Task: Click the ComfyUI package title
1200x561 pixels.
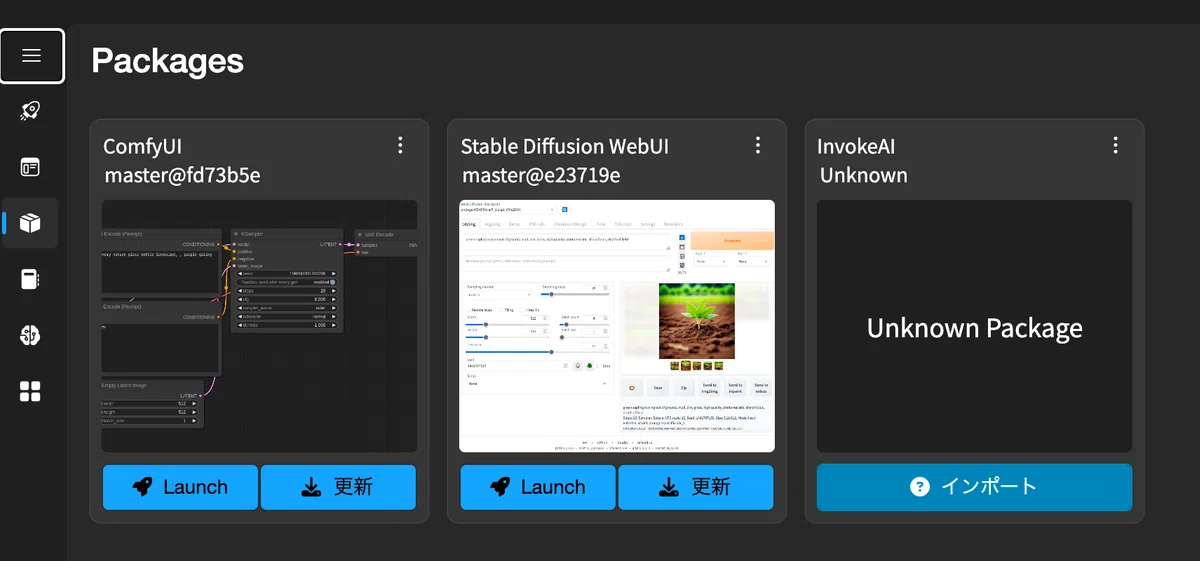Action: [x=143, y=147]
